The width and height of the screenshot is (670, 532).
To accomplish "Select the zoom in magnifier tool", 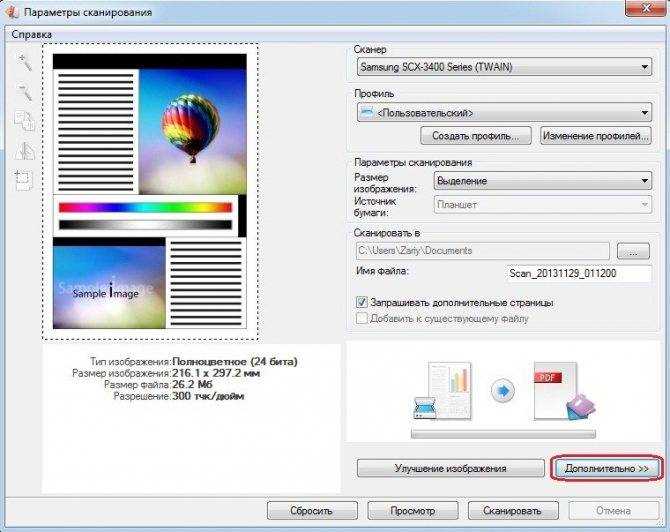I will [24, 62].
